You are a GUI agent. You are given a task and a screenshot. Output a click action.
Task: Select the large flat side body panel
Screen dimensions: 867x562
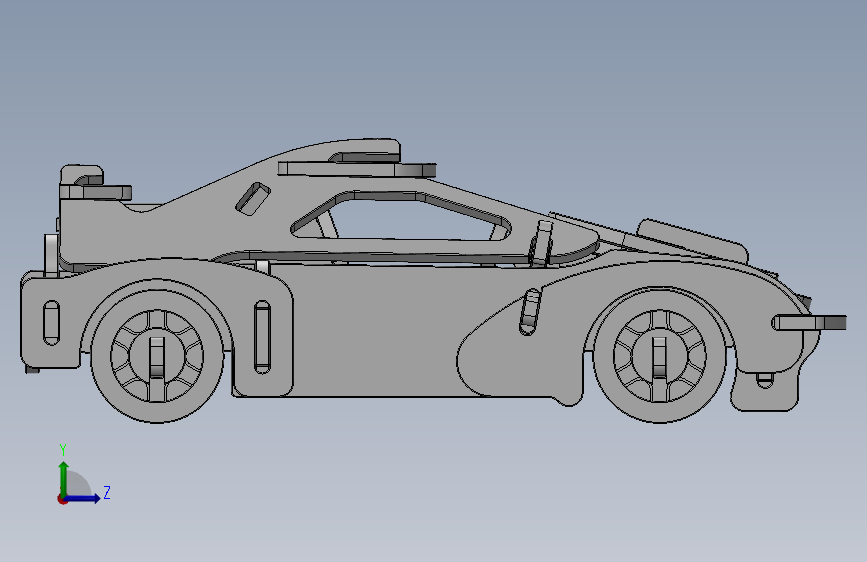coord(376,332)
